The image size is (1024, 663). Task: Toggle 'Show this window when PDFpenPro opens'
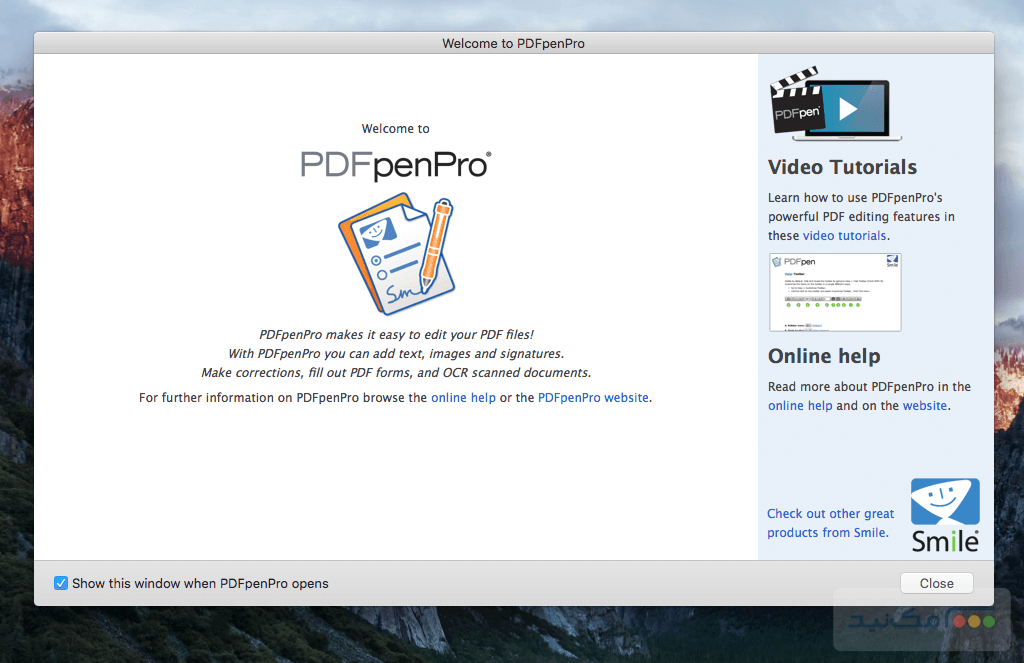[x=61, y=583]
